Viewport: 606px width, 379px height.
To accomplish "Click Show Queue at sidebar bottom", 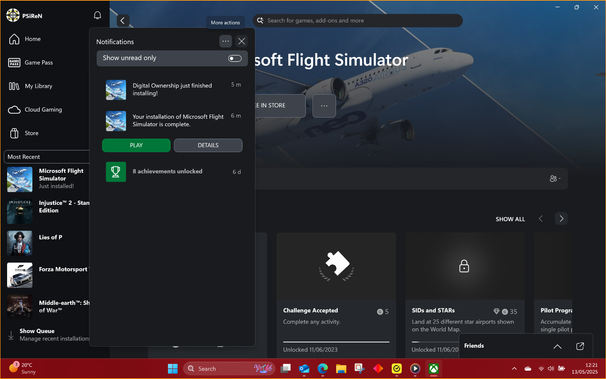I will point(48,335).
